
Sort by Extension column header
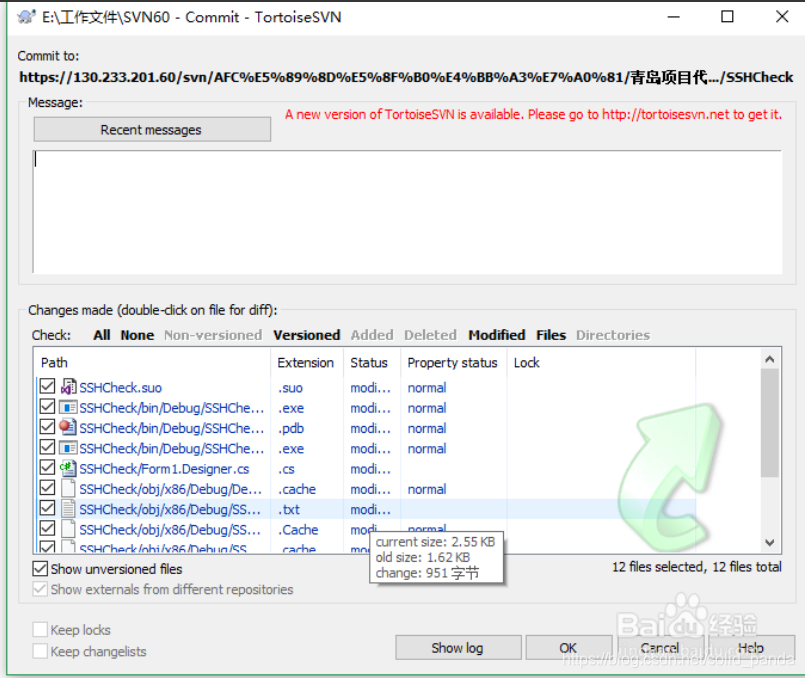[x=306, y=362]
